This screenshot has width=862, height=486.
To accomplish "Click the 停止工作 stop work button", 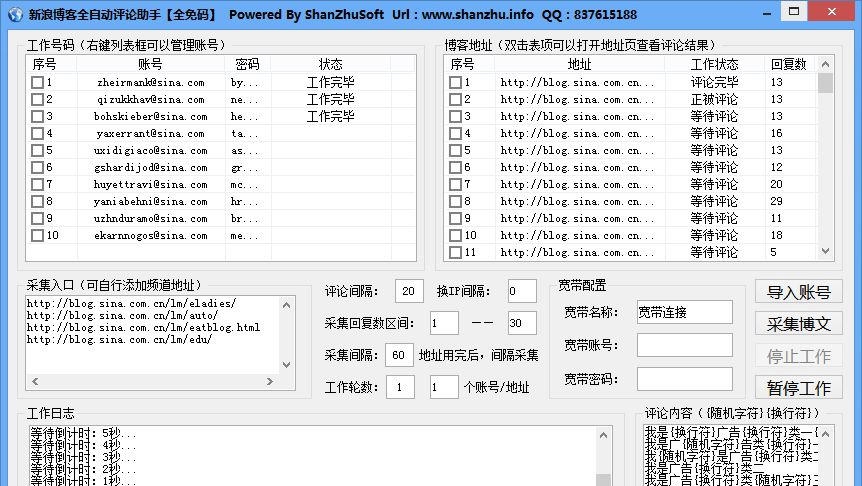I will tap(798, 356).
